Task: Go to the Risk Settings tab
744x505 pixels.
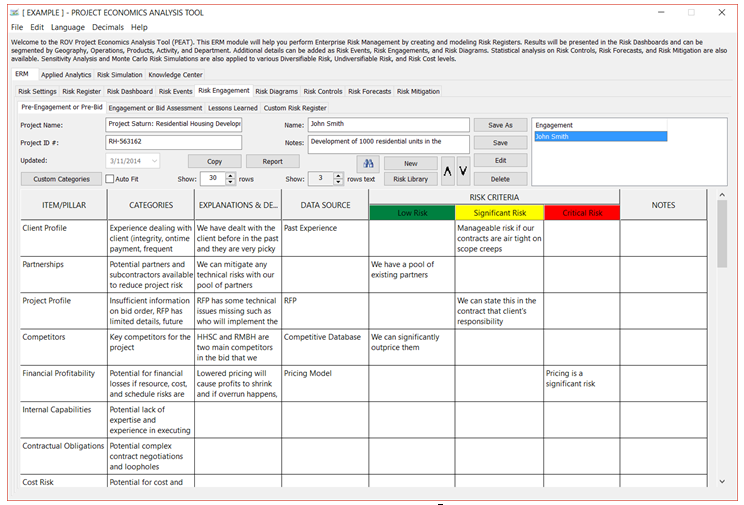Action: pos(37,91)
